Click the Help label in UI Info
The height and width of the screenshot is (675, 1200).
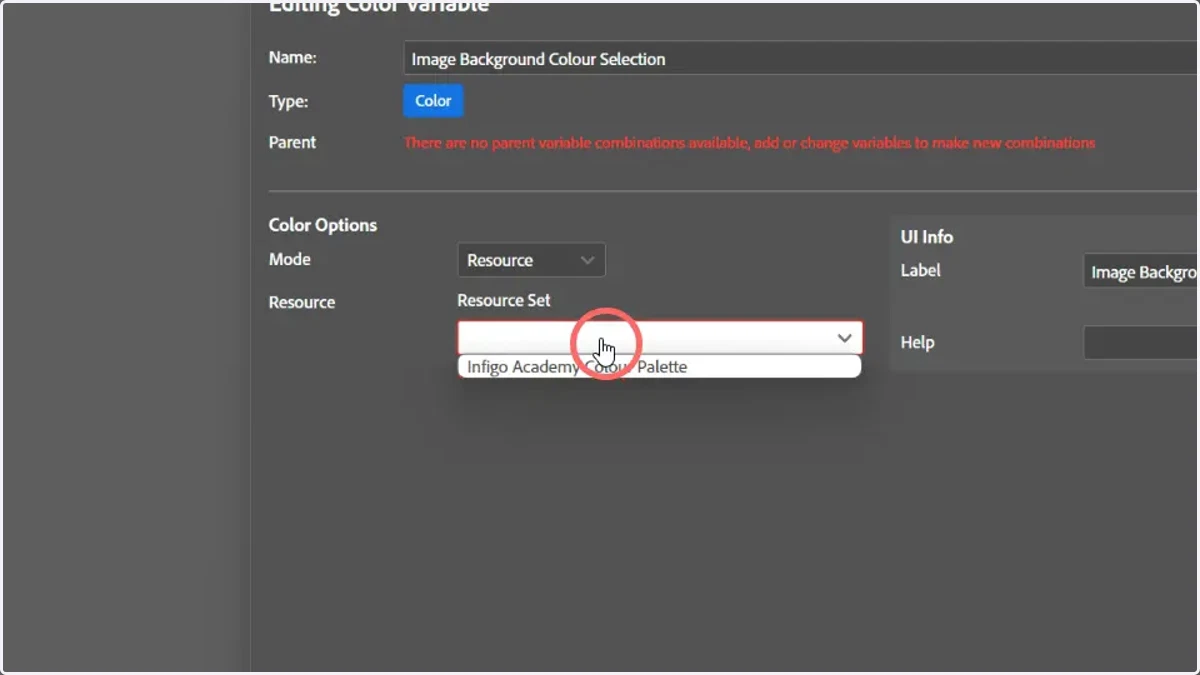click(917, 342)
